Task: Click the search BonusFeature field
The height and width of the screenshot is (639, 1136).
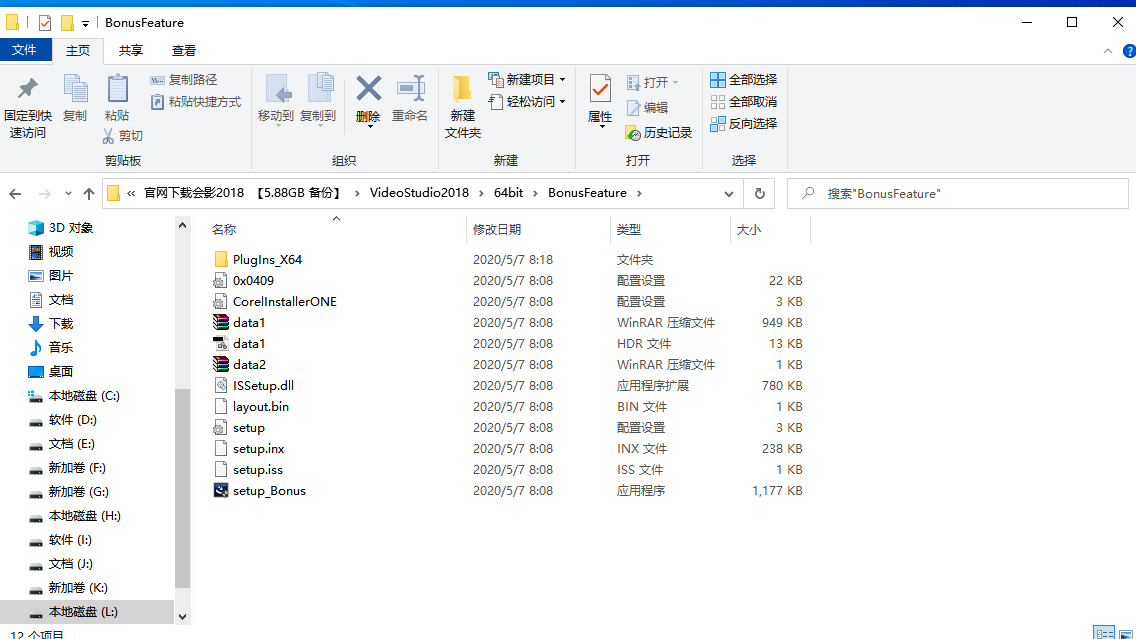Action: [958, 193]
